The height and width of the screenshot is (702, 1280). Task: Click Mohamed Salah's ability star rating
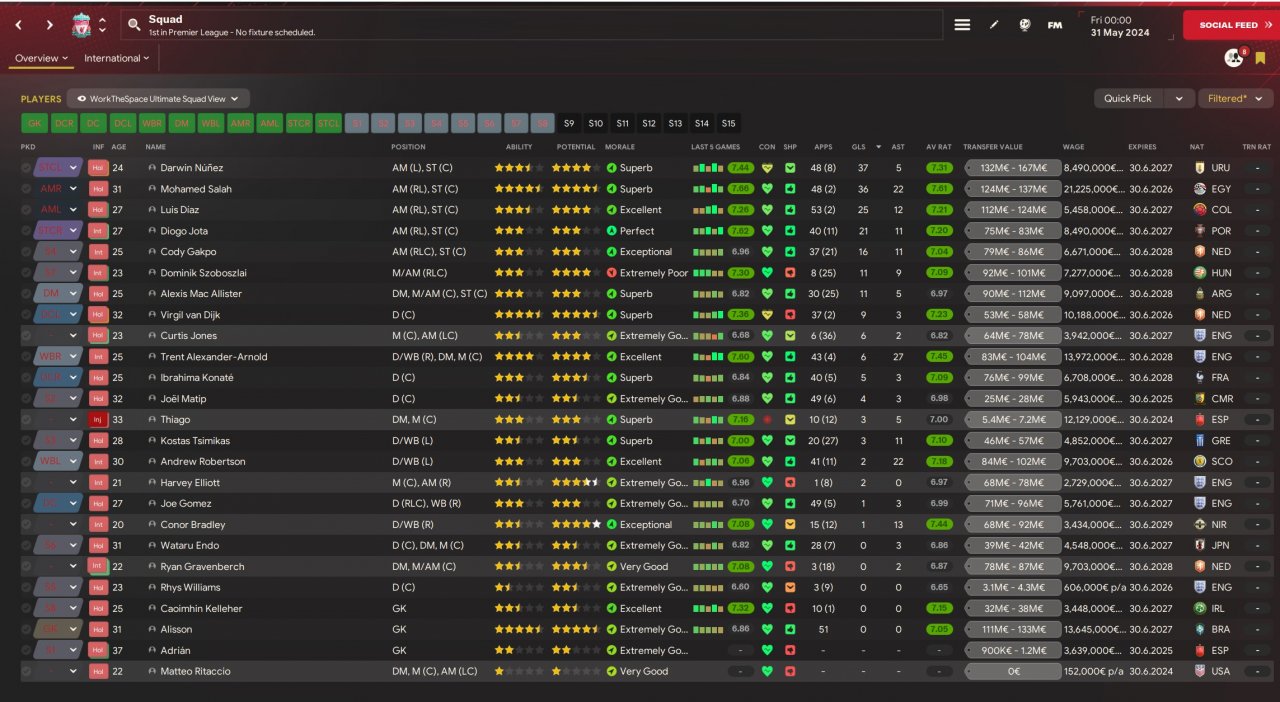(x=519, y=189)
